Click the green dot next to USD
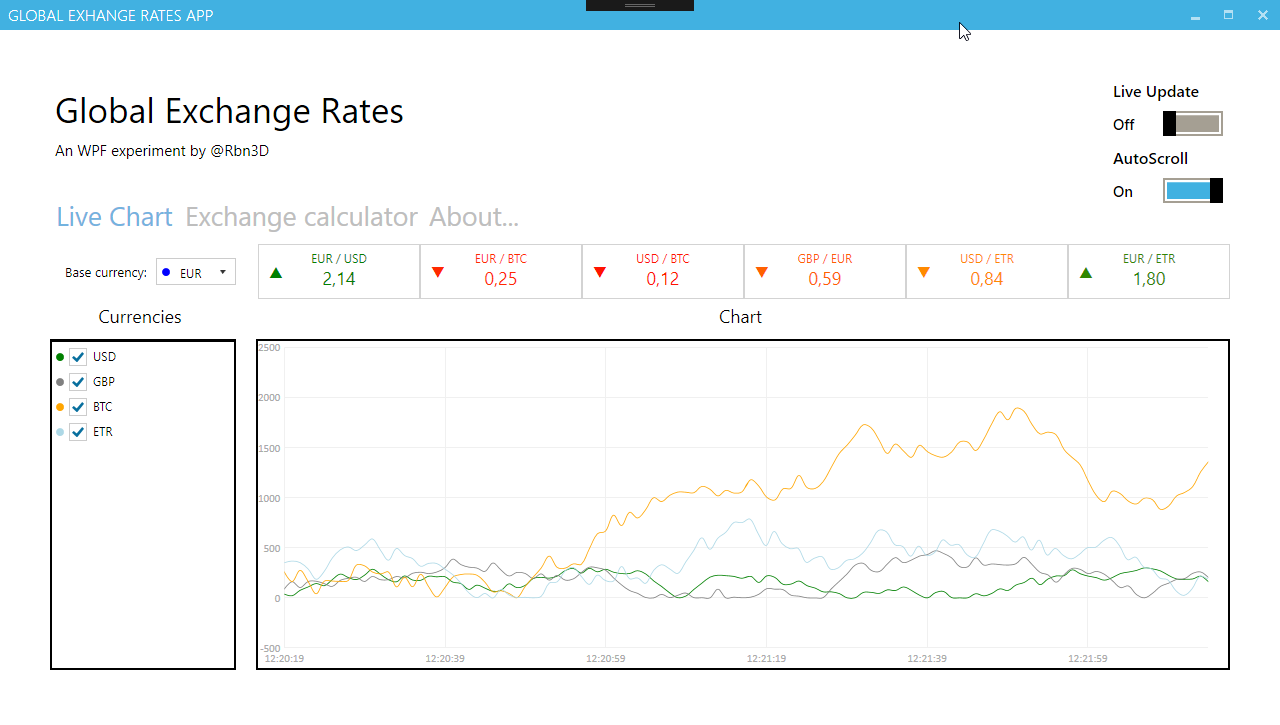 pyautogui.click(x=60, y=357)
